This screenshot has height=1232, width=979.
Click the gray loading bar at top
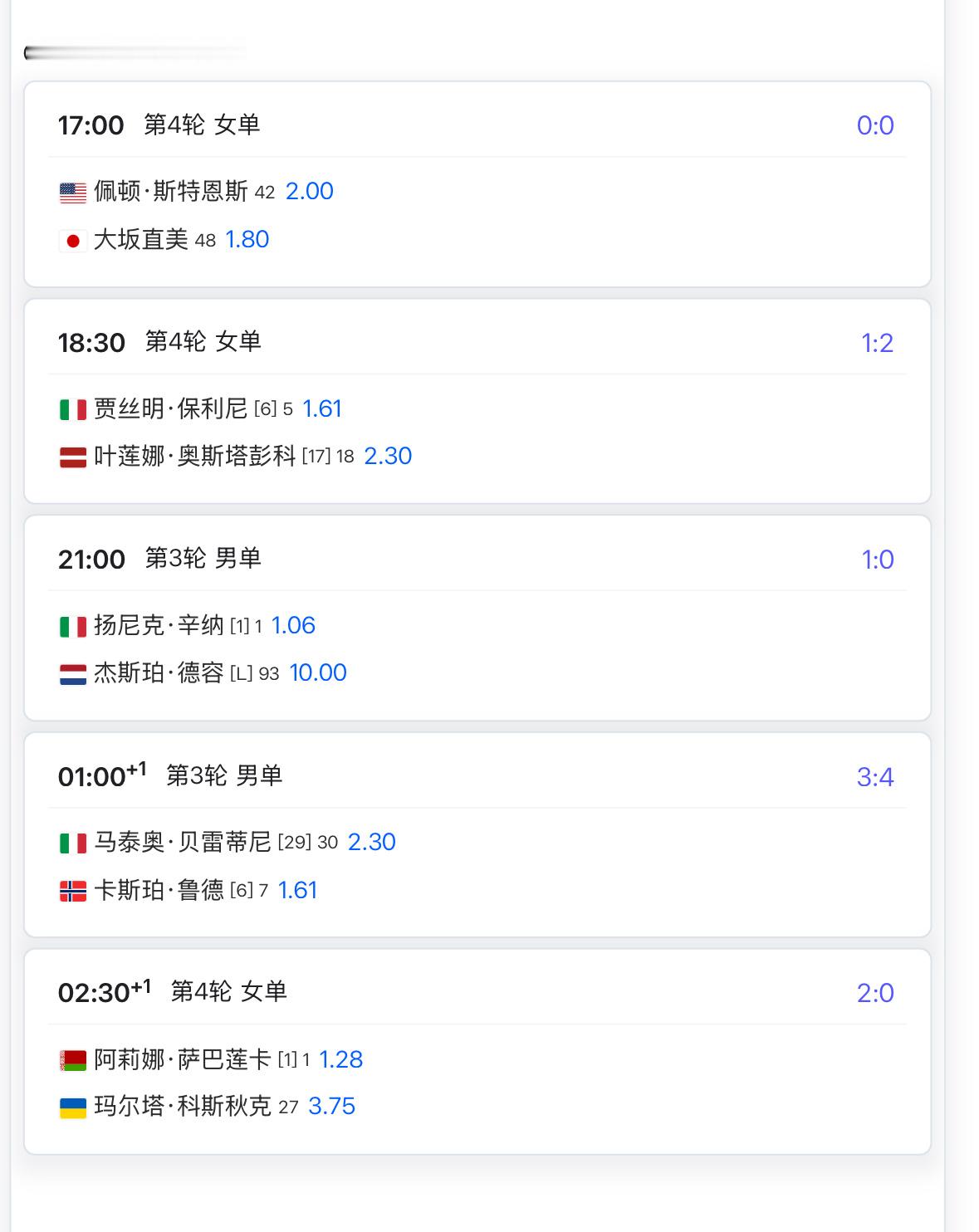coord(135,53)
